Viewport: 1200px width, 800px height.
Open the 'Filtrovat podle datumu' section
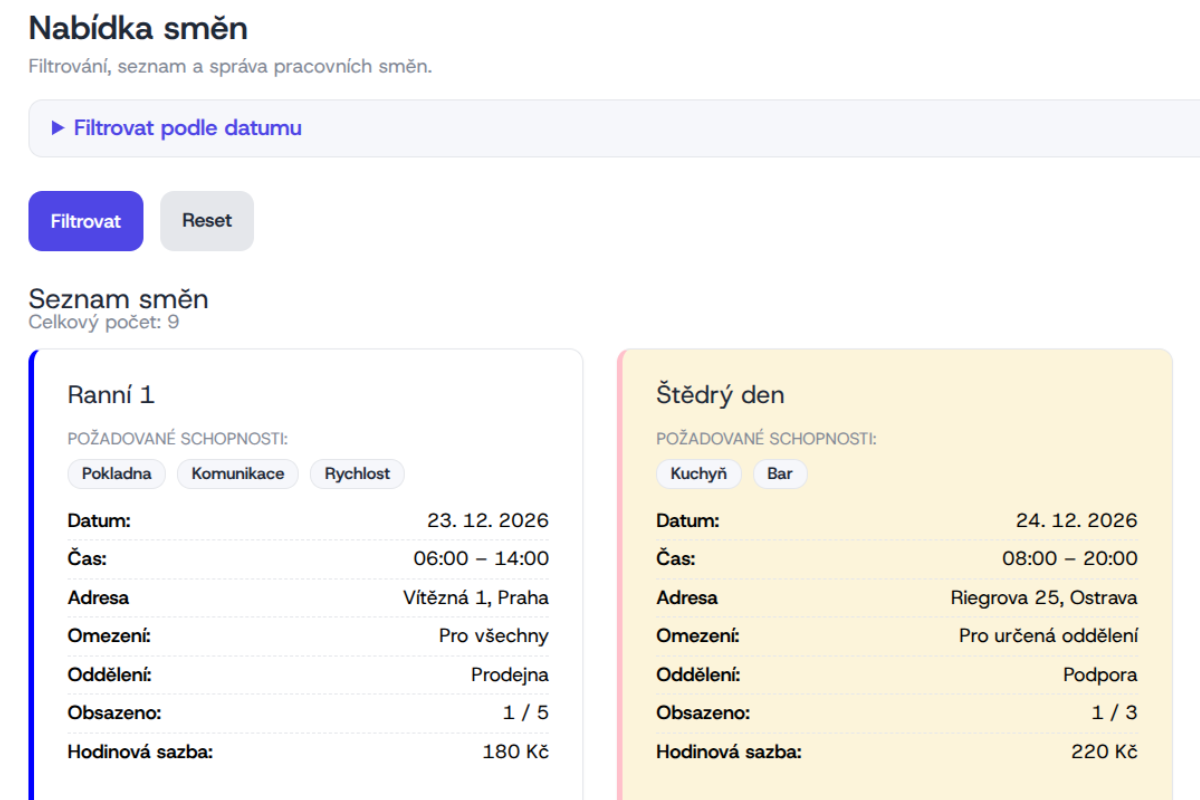(188, 128)
